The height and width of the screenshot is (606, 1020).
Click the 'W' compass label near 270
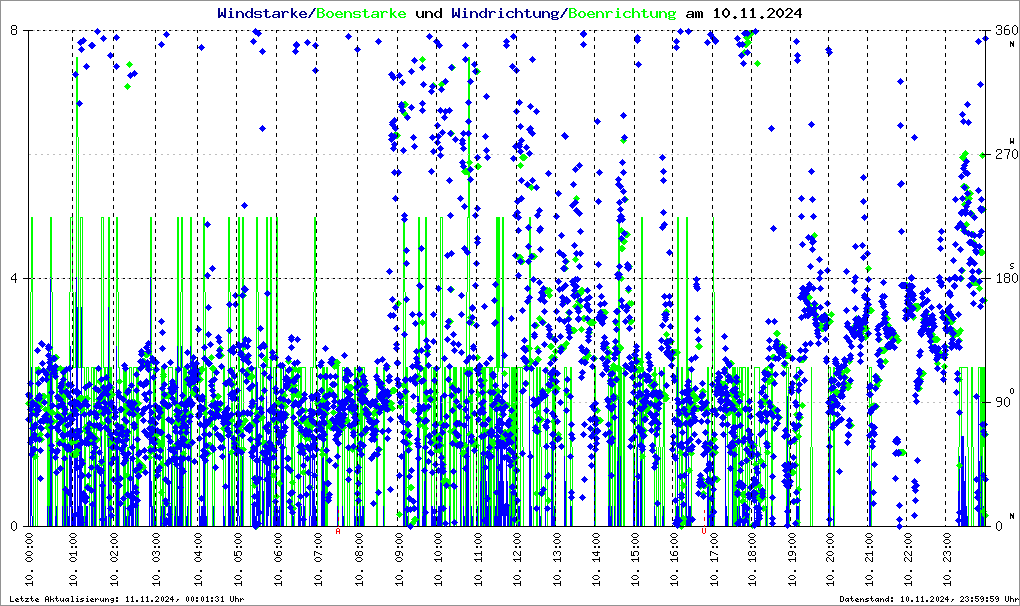pos(1012,141)
